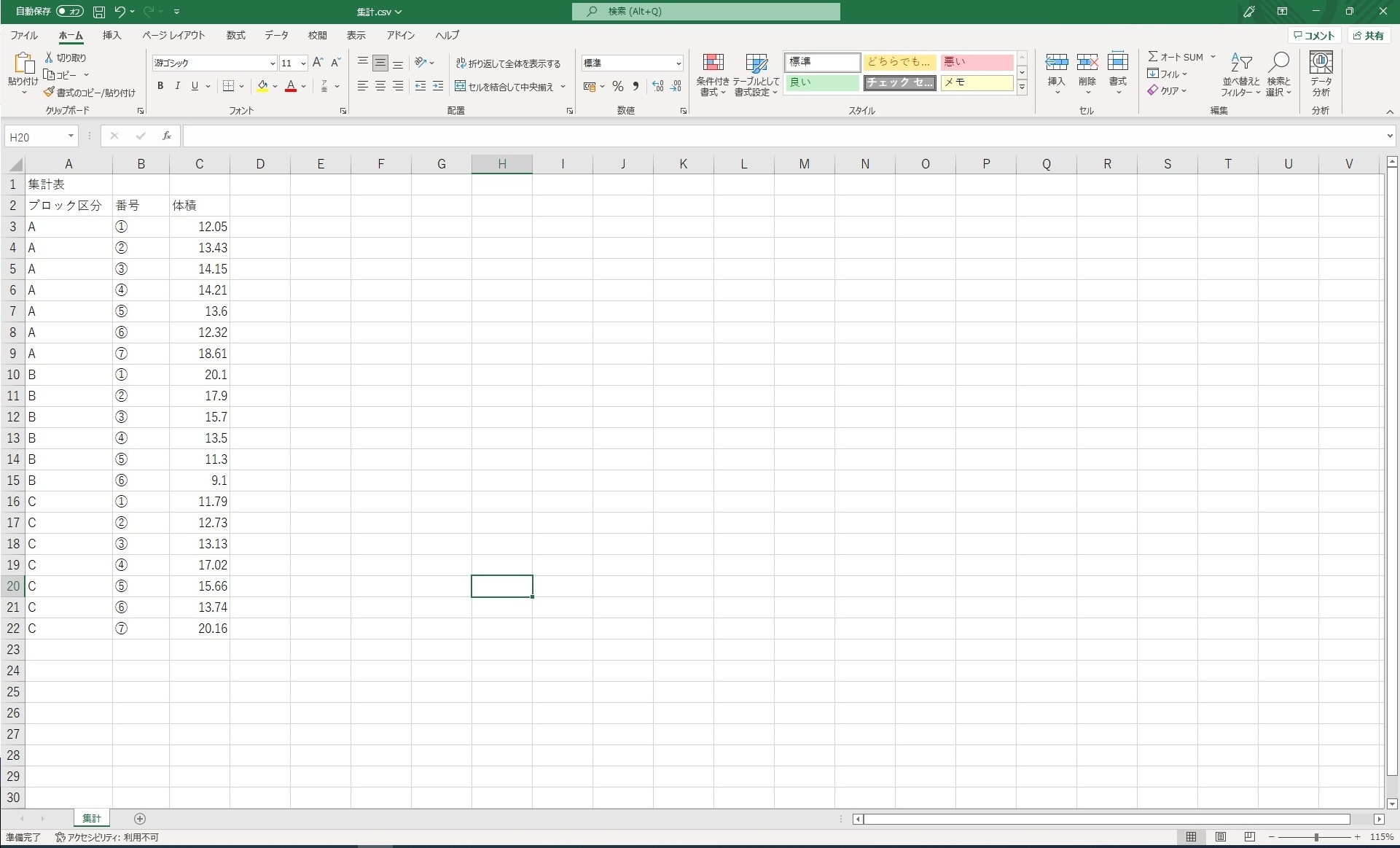This screenshot has height=848, width=1400.
Task: Open Find and Select magnifier icon
Action: coord(1279,63)
